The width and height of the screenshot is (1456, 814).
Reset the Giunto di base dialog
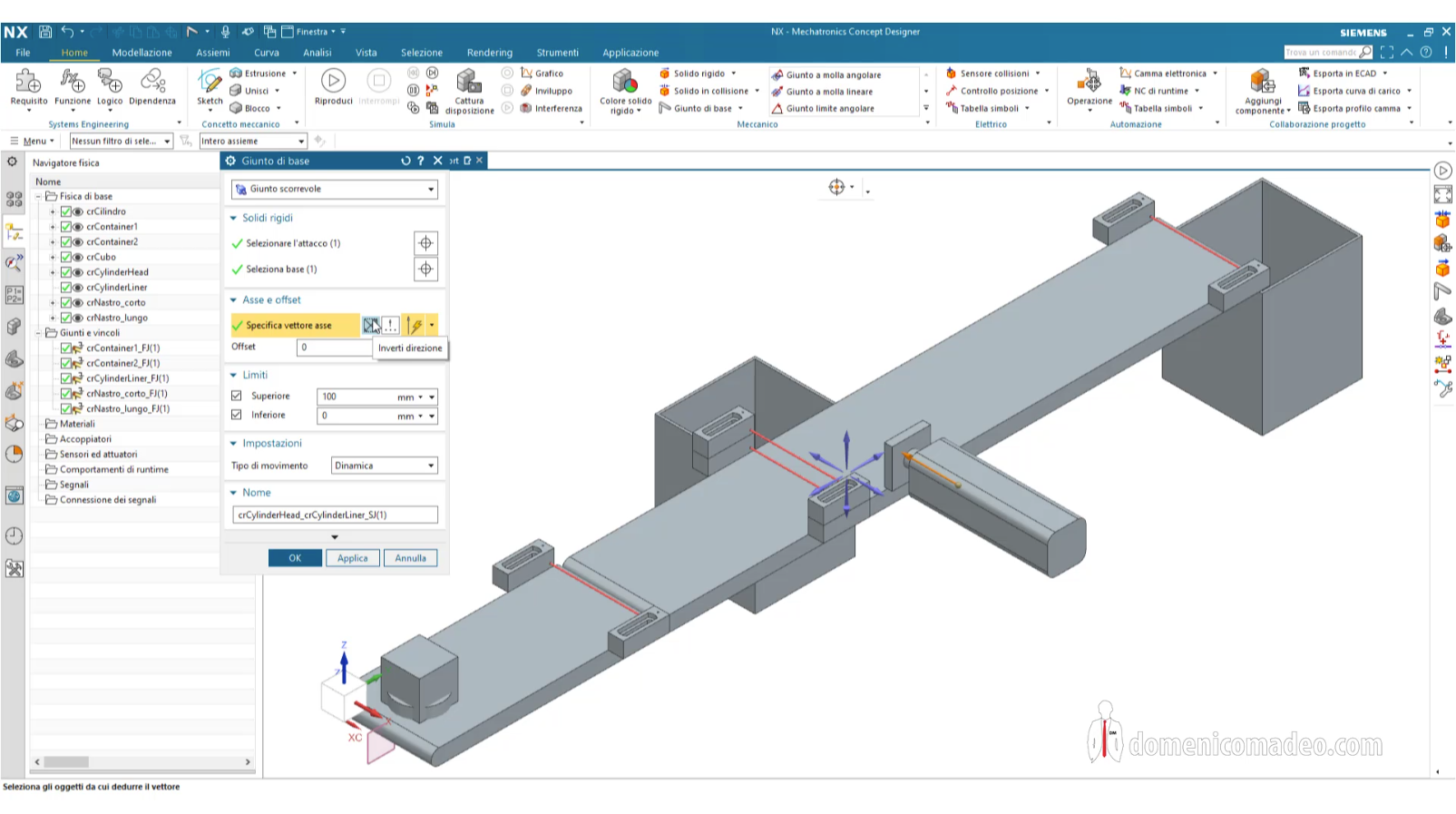tap(406, 161)
